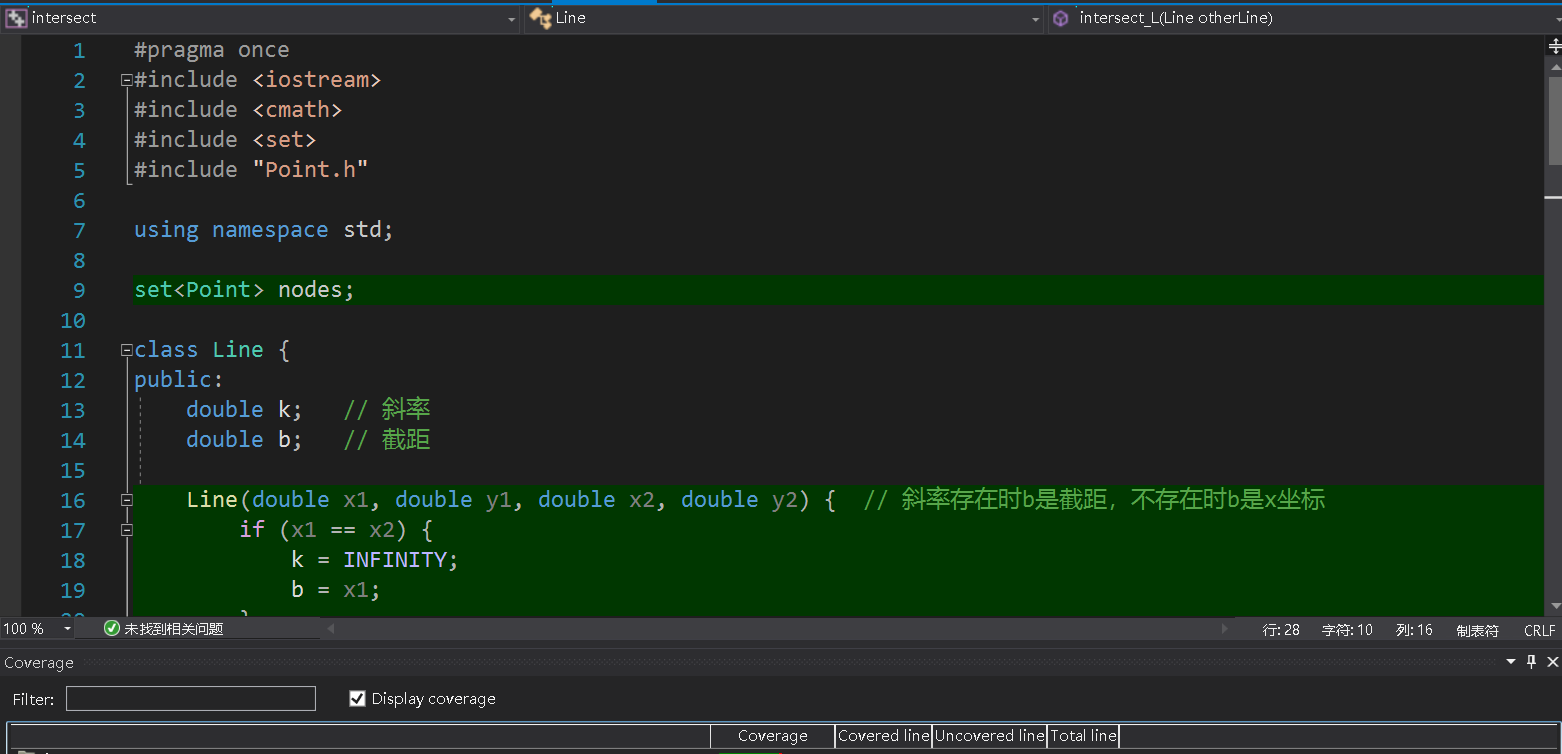1562x754 pixels.
Task: Click the double k; declaration
Action: [244, 410]
